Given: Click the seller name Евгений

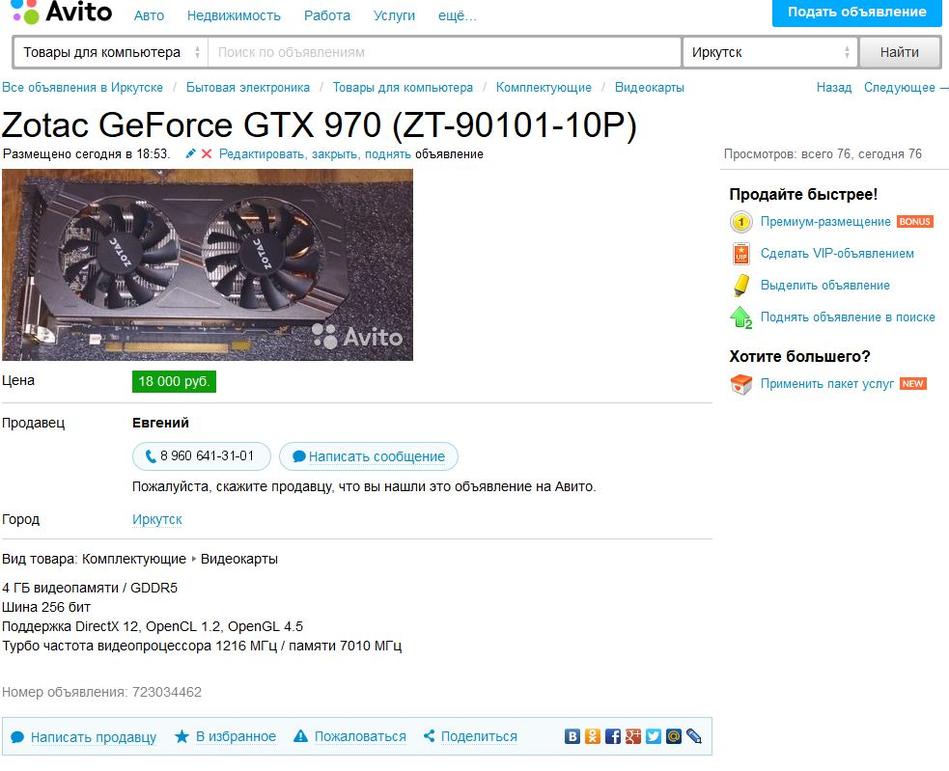Looking at the screenshot, I should tap(160, 423).
